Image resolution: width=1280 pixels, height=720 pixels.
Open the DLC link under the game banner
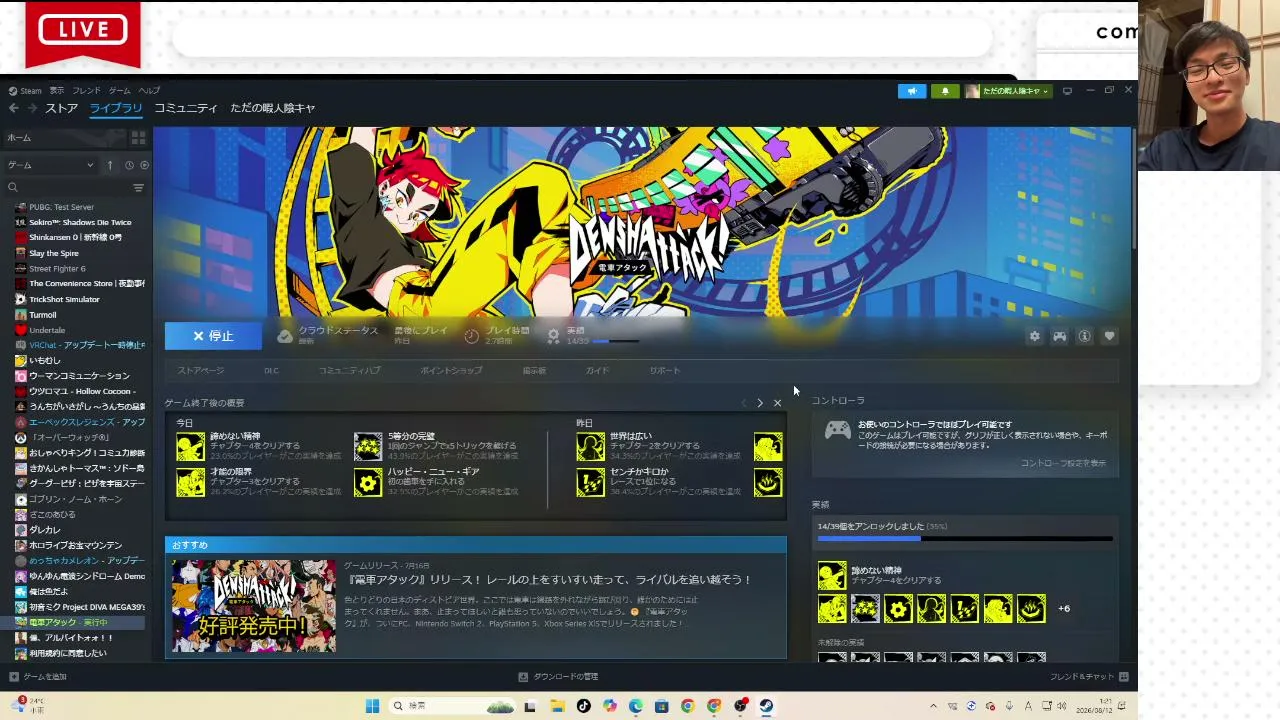click(271, 371)
